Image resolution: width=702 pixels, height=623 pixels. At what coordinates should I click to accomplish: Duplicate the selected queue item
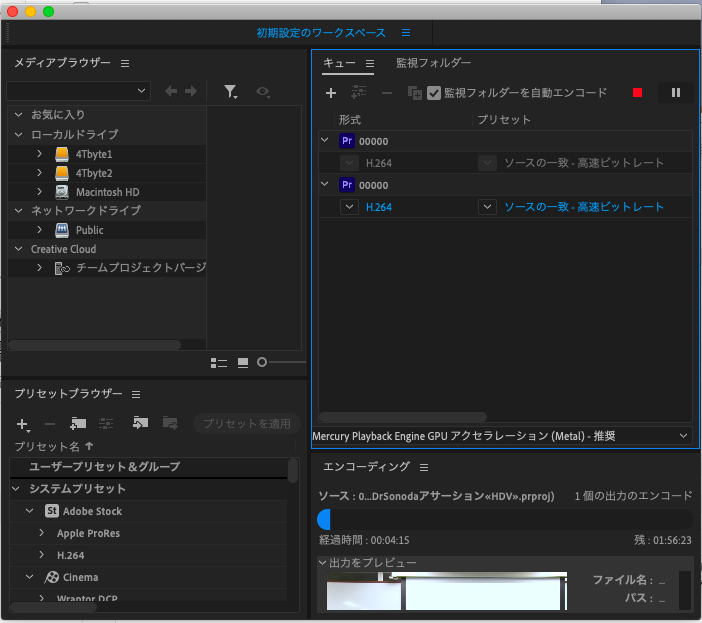tap(415, 93)
